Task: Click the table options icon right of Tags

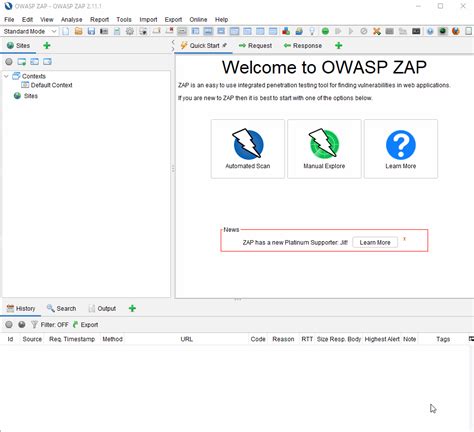Action: [x=471, y=339]
